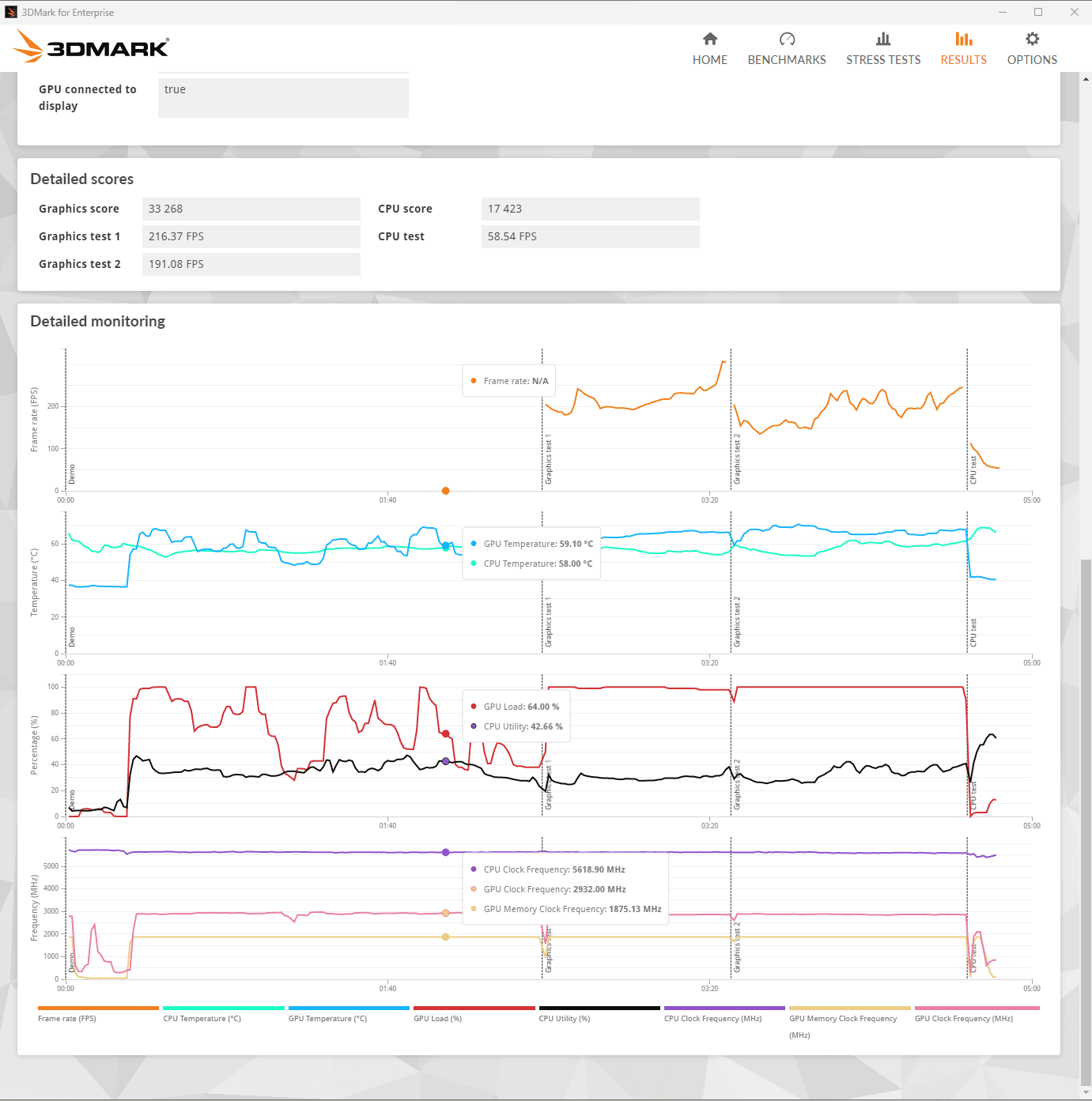Toggle GPU Load (%) legend swatch
The height and width of the screenshot is (1101, 1092).
pyautogui.click(x=474, y=1008)
